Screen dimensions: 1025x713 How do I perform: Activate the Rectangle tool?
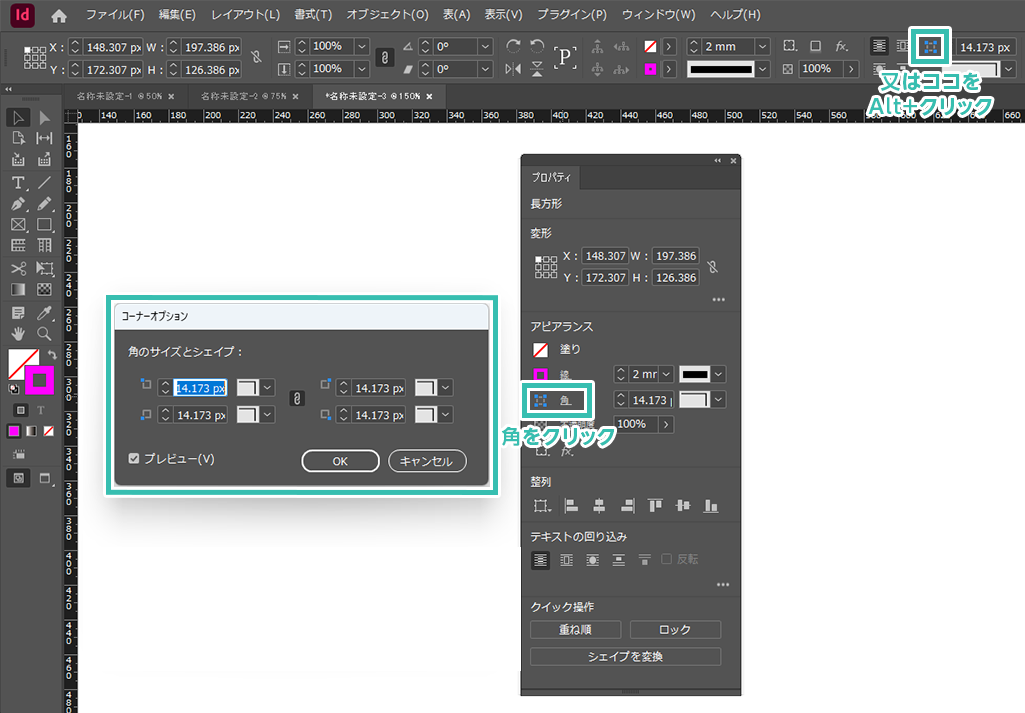(44, 225)
